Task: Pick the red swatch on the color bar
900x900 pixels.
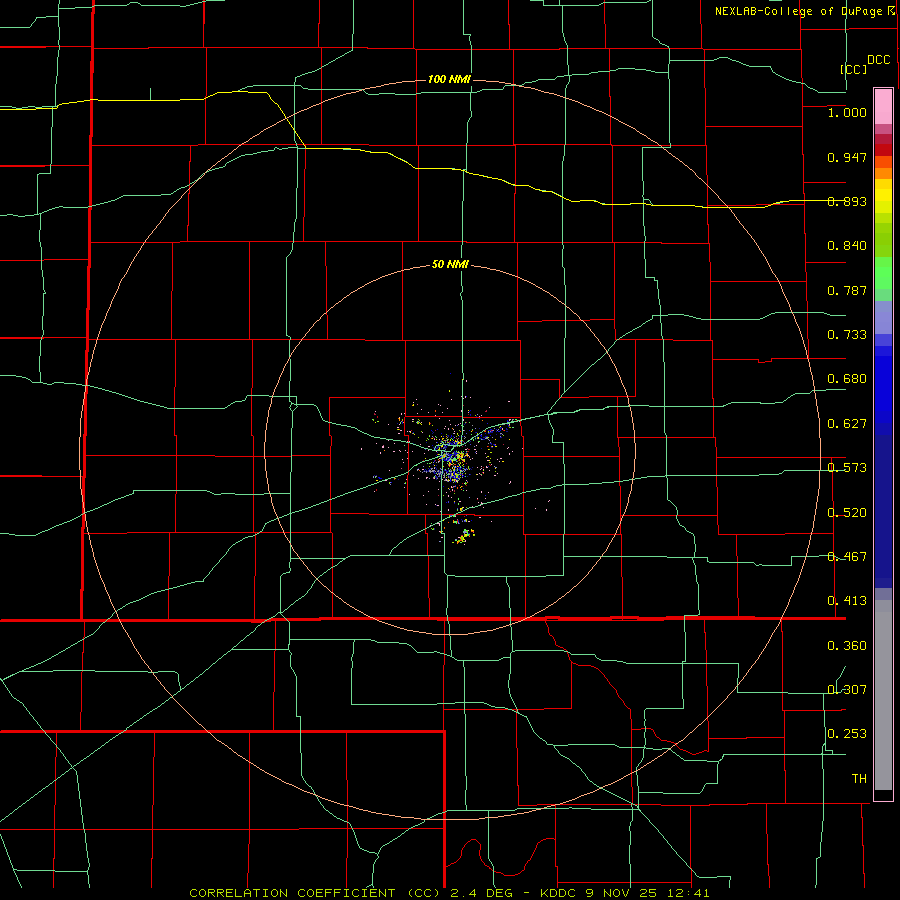Action: (883, 150)
